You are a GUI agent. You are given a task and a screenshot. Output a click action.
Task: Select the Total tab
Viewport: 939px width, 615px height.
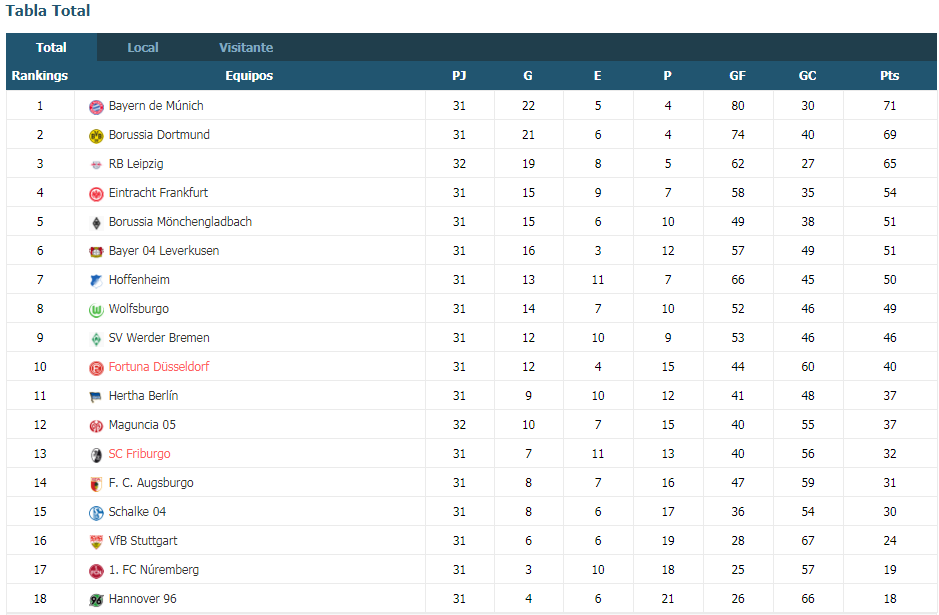(x=52, y=47)
